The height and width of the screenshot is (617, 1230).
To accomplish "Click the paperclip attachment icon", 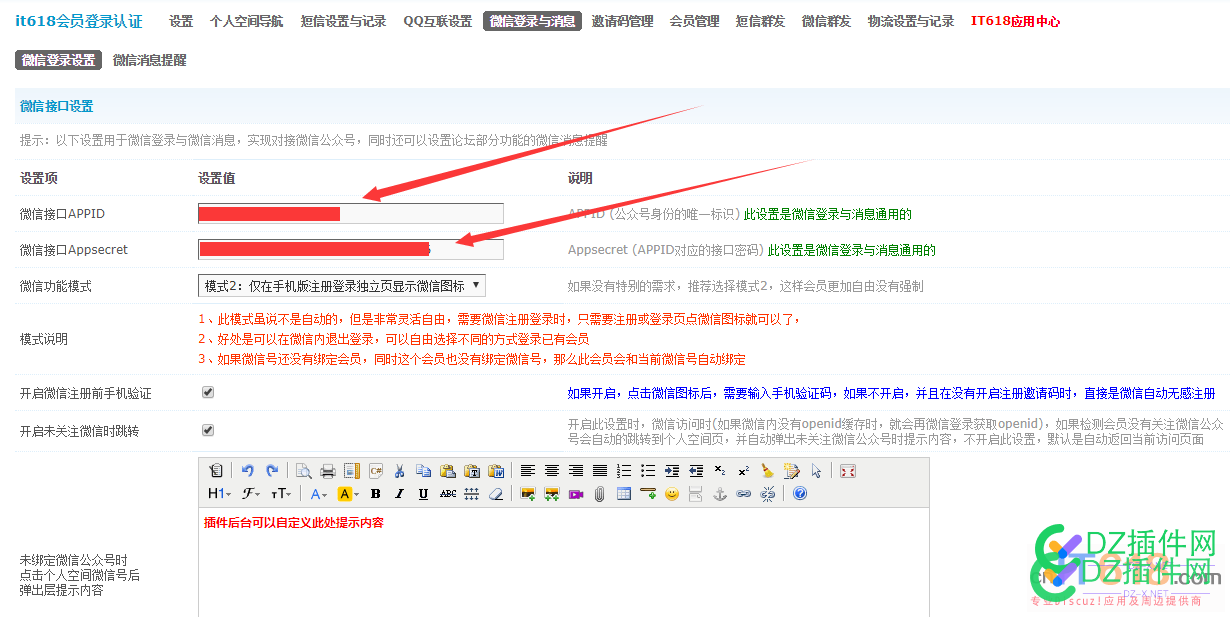I will pyautogui.click(x=598, y=494).
